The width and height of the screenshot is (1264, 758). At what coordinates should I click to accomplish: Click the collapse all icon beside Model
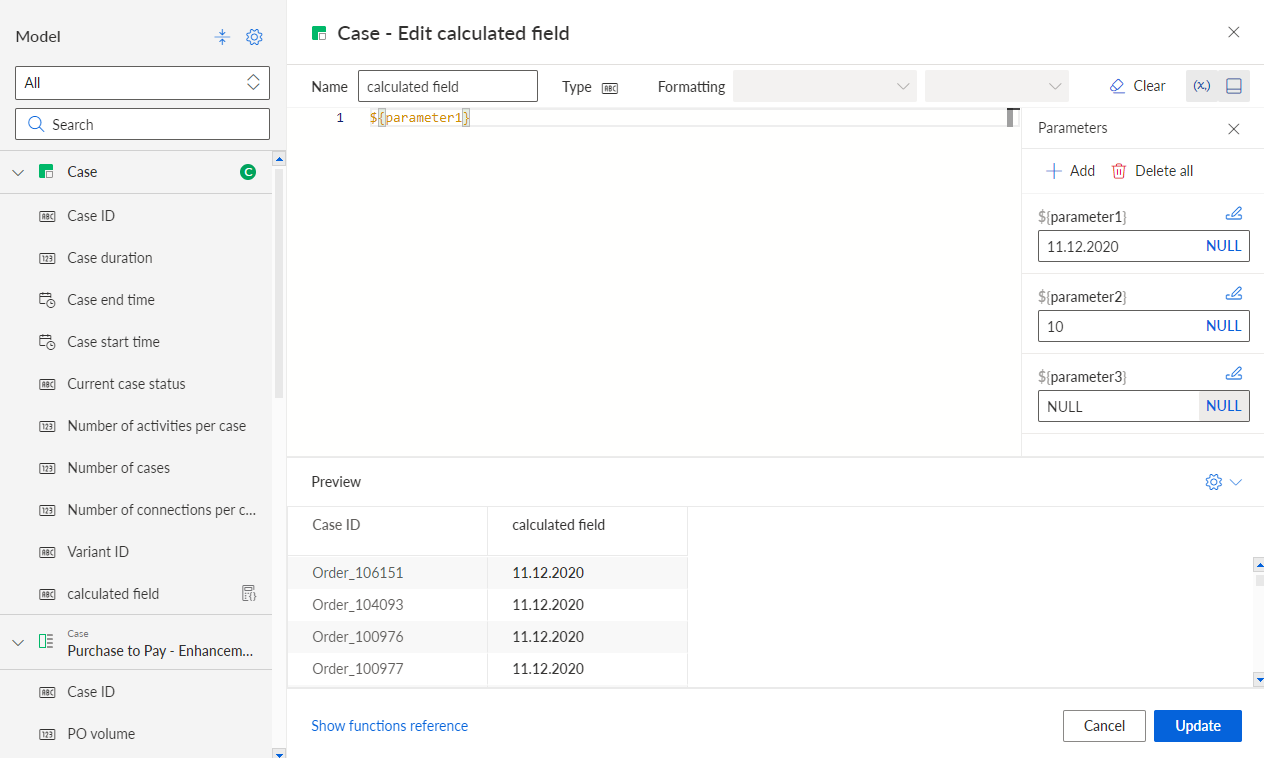point(223,37)
